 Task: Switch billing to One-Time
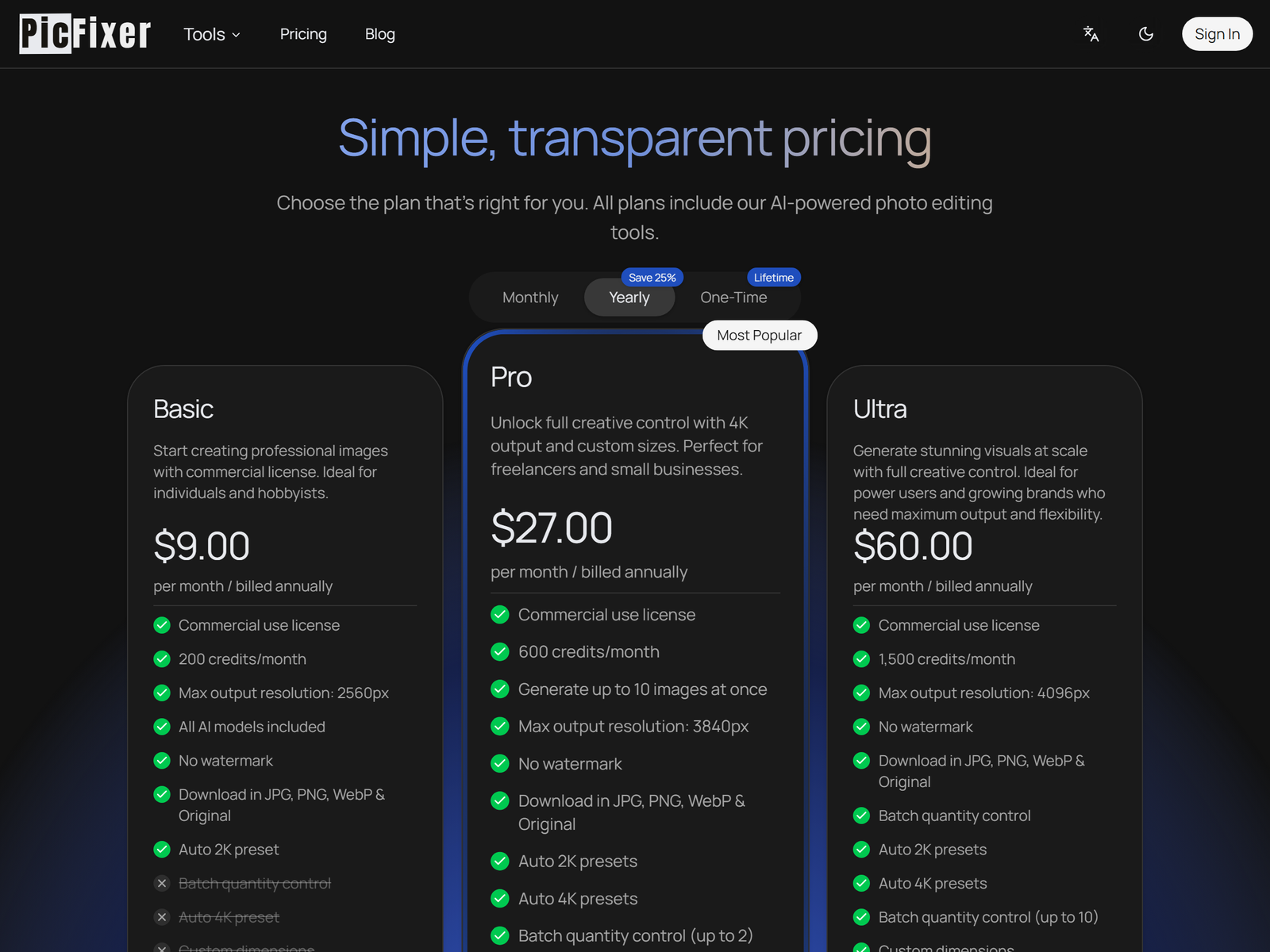click(733, 297)
